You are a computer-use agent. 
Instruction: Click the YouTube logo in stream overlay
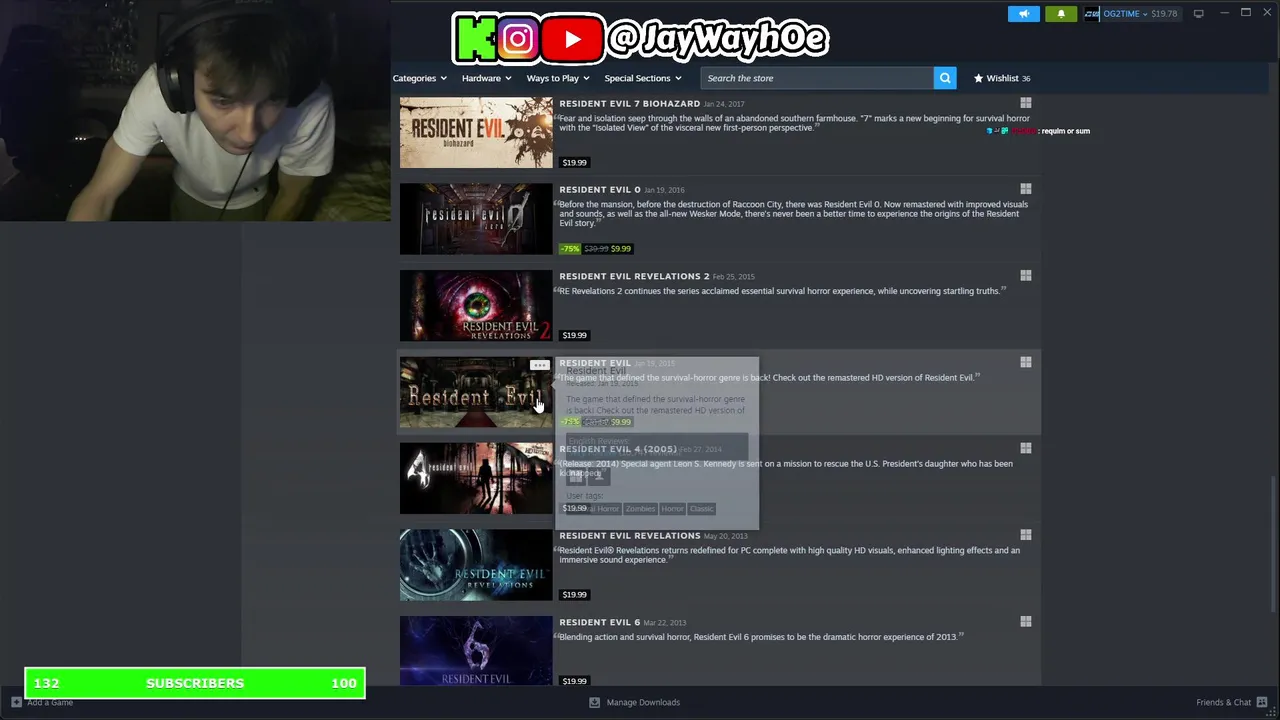click(571, 39)
